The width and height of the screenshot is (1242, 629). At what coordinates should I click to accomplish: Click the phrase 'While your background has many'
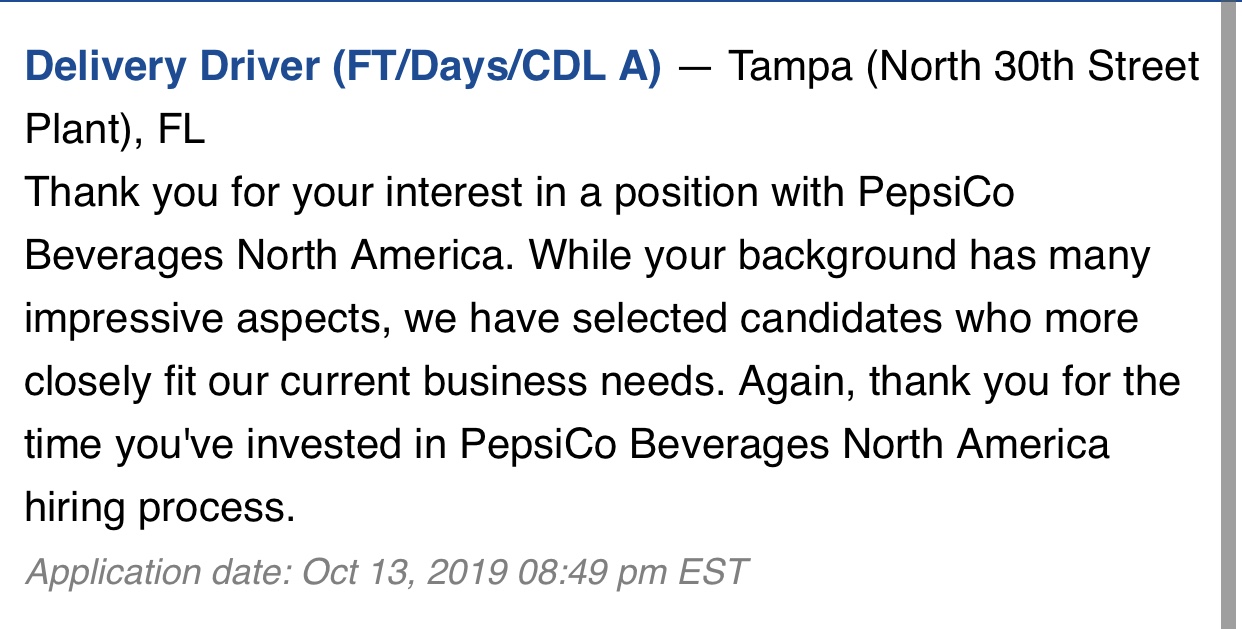840,257
